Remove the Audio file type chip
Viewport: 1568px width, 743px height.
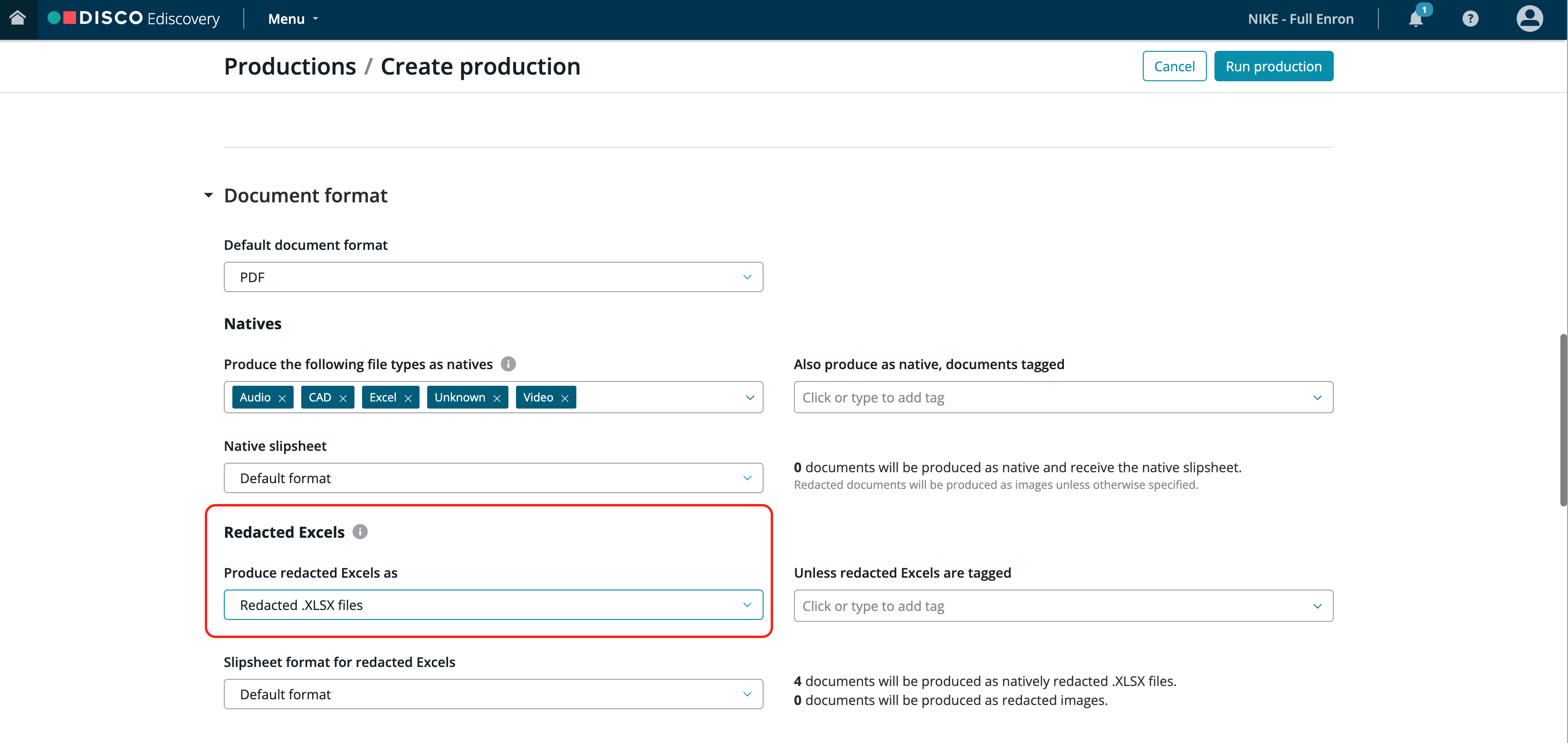pyautogui.click(x=282, y=398)
